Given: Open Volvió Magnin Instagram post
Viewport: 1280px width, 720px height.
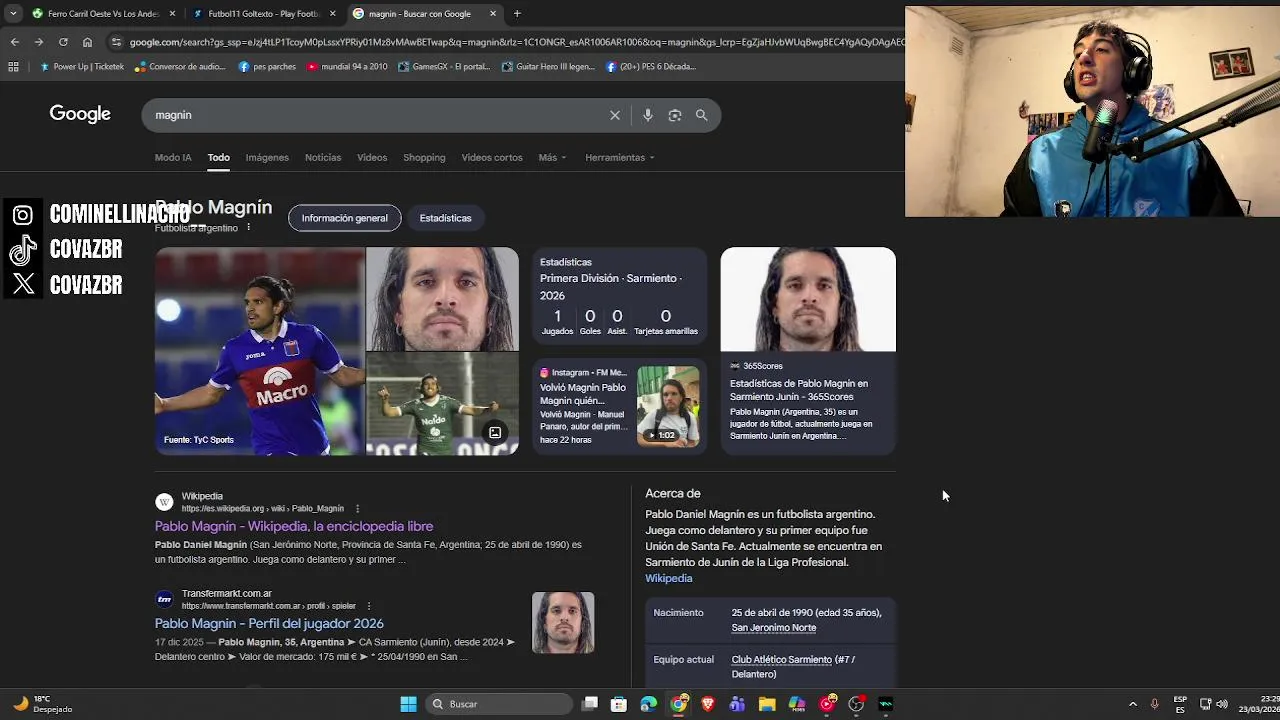Looking at the screenshot, I should pos(583,393).
